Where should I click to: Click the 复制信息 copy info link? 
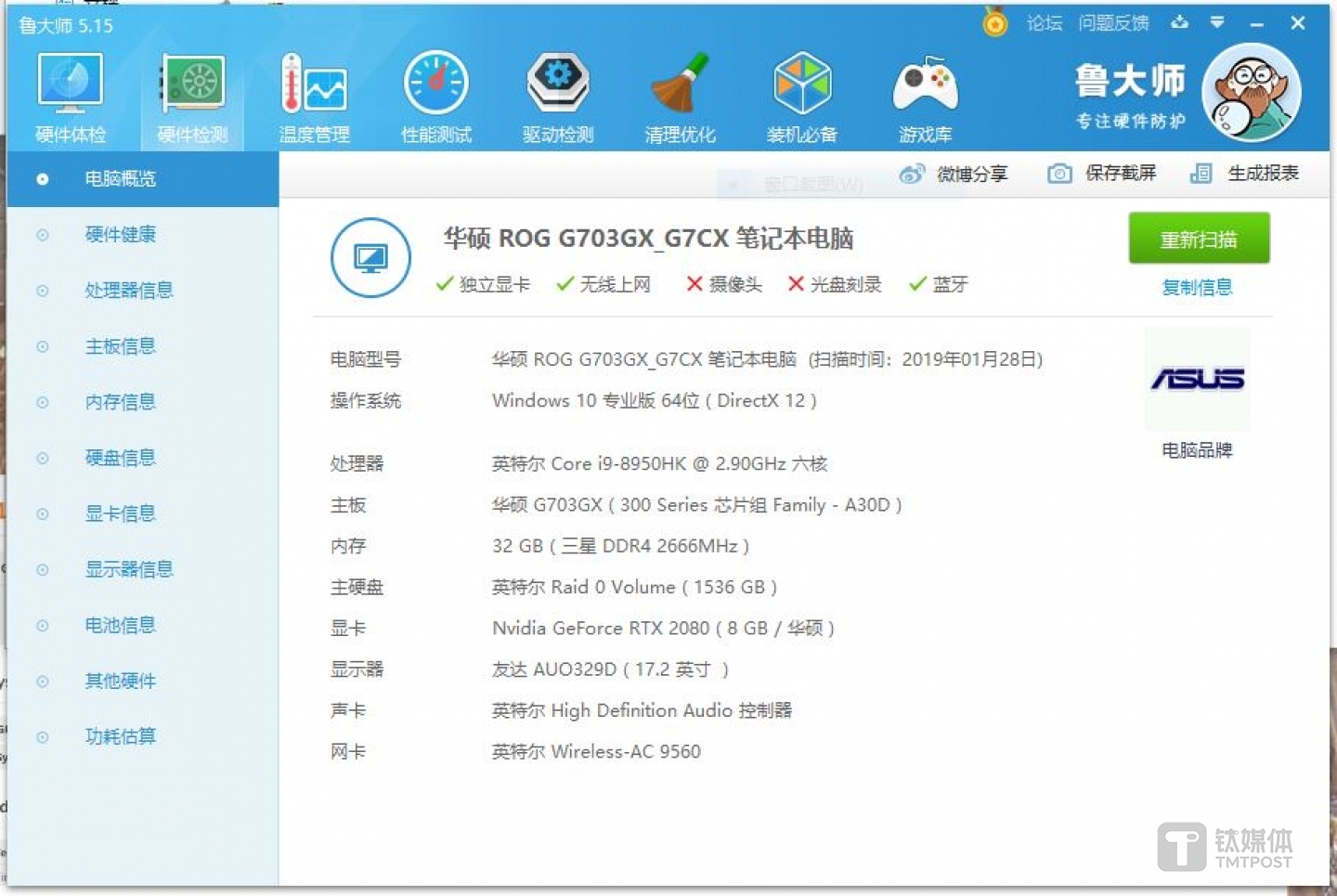(1197, 287)
